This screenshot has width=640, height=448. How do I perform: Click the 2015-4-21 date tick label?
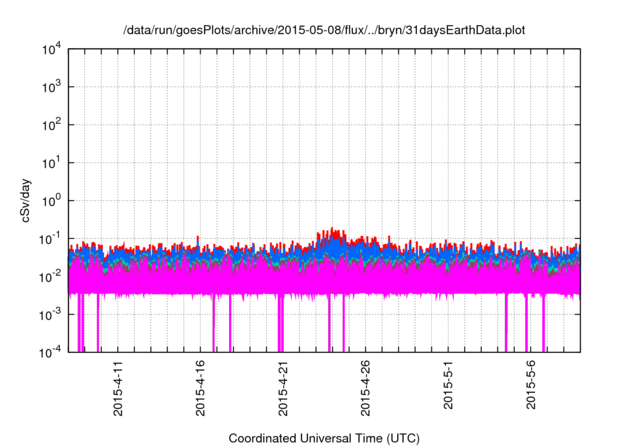click(283, 388)
